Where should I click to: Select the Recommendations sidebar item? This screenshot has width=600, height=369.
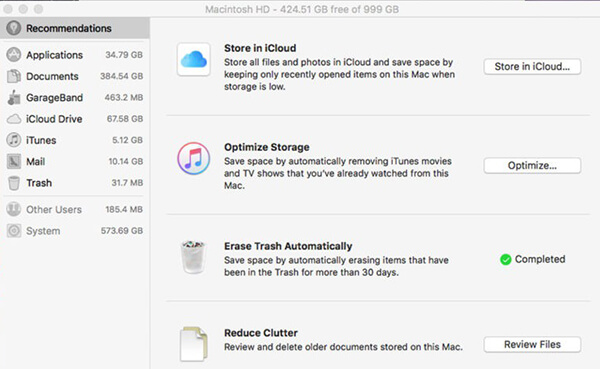coord(75,28)
